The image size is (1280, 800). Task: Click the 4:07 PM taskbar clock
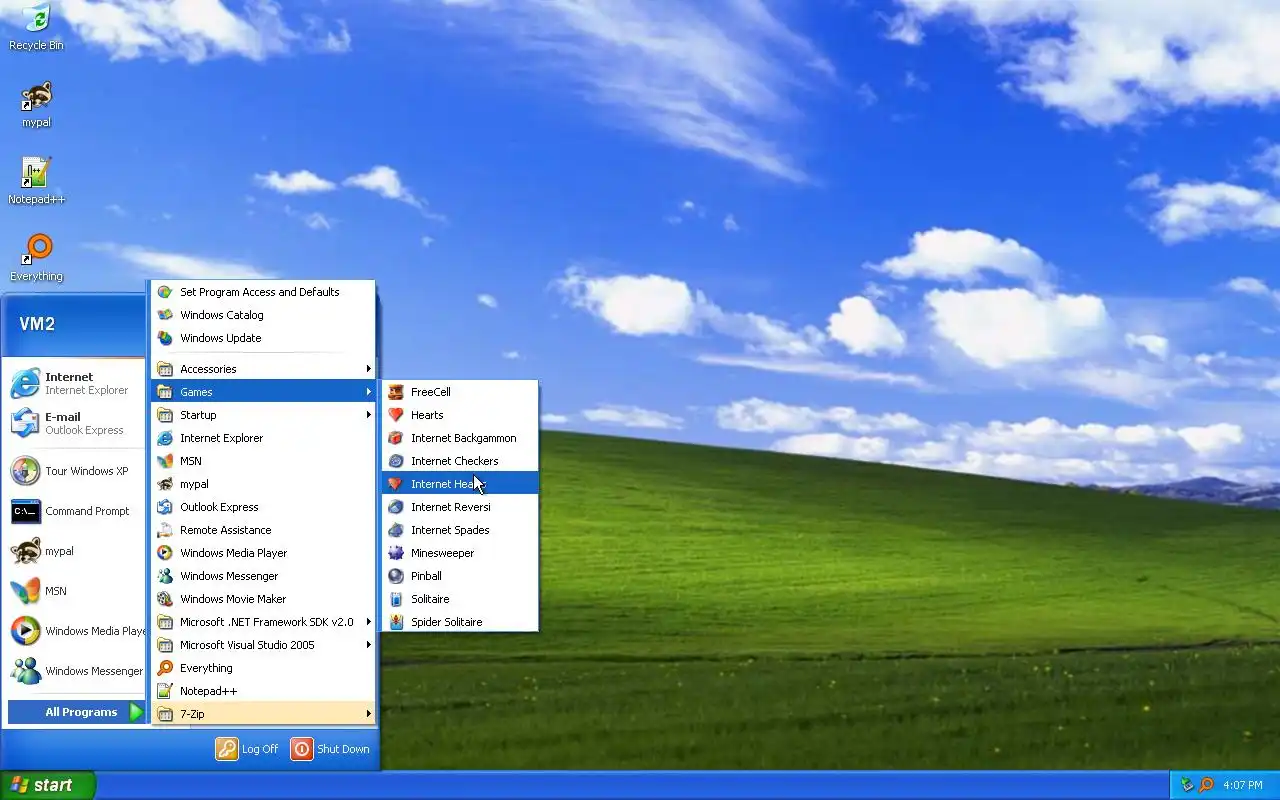1243,785
